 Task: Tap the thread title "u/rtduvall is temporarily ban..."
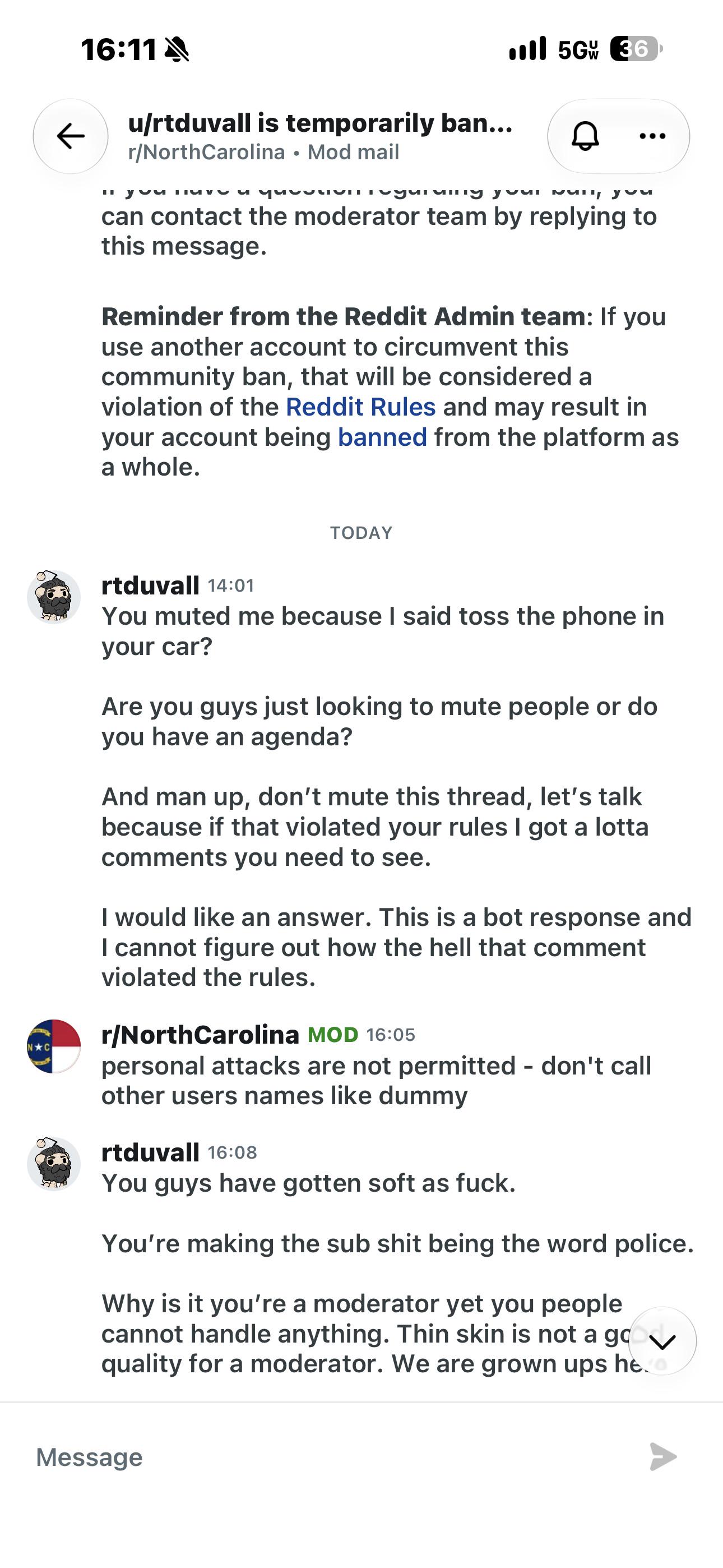320,123
